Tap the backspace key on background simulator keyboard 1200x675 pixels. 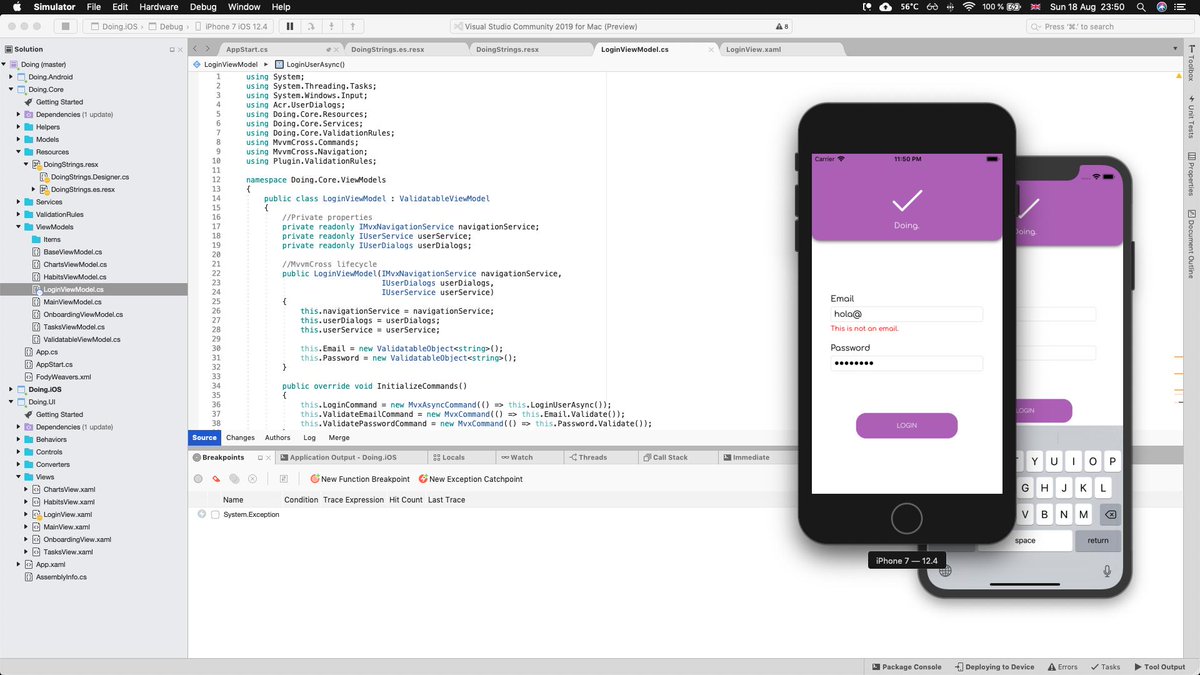point(1110,515)
